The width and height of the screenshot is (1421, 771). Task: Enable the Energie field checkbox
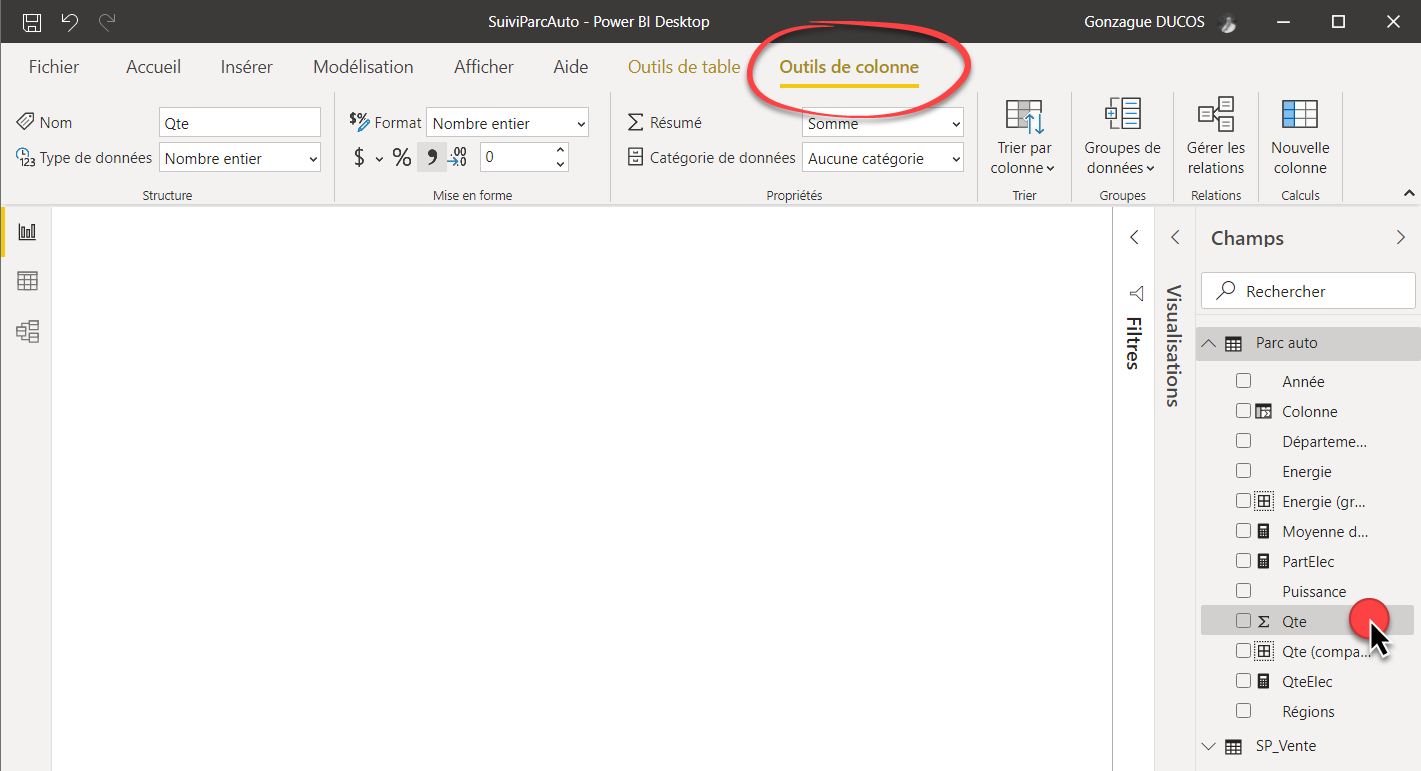tap(1243, 471)
